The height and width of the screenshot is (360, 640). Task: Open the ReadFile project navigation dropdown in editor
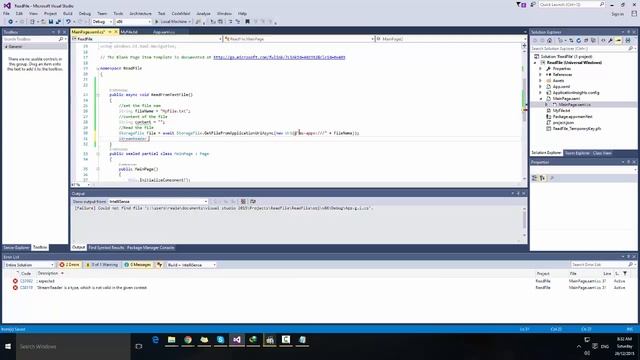point(147,39)
